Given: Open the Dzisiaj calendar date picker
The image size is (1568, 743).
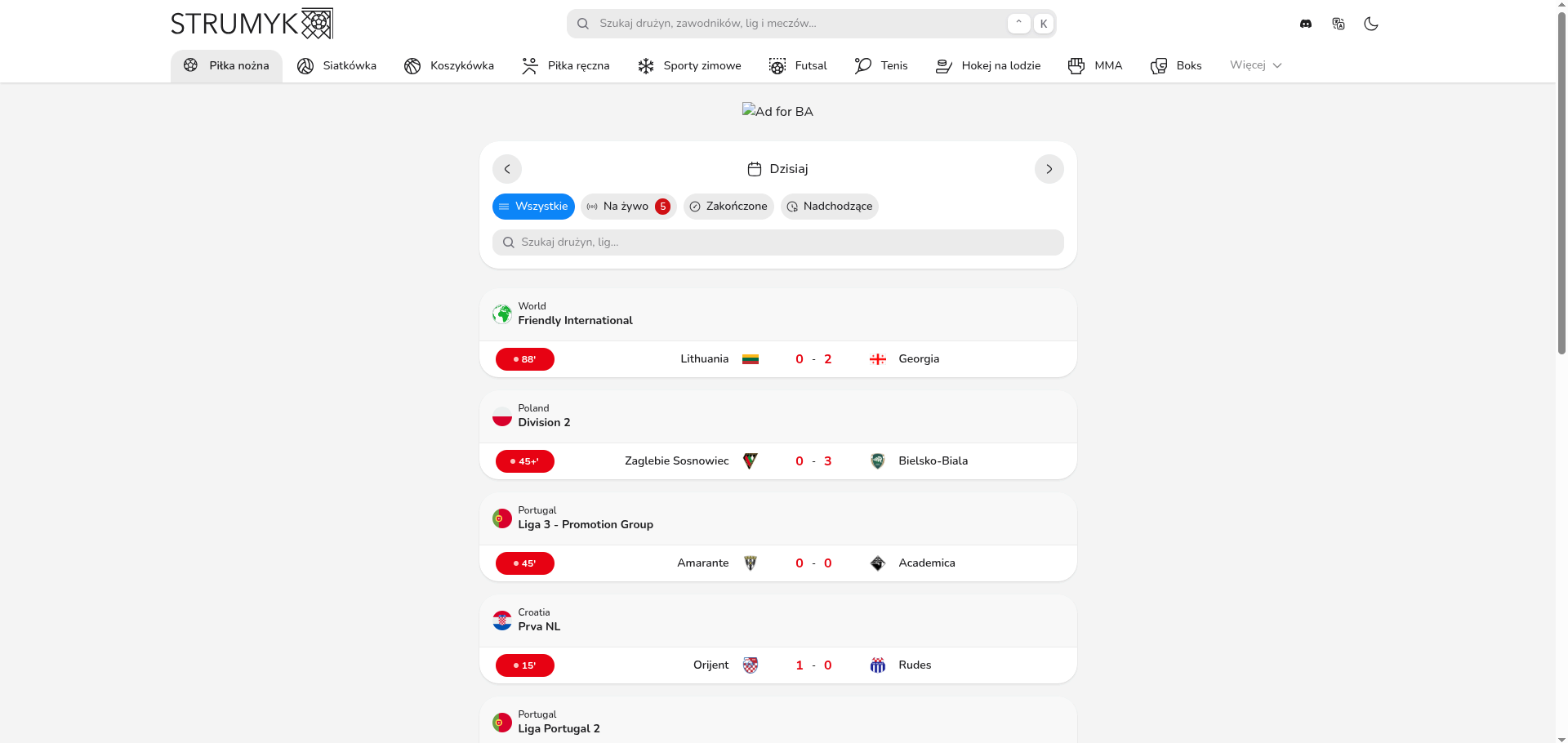Looking at the screenshot, I should 777,169.
